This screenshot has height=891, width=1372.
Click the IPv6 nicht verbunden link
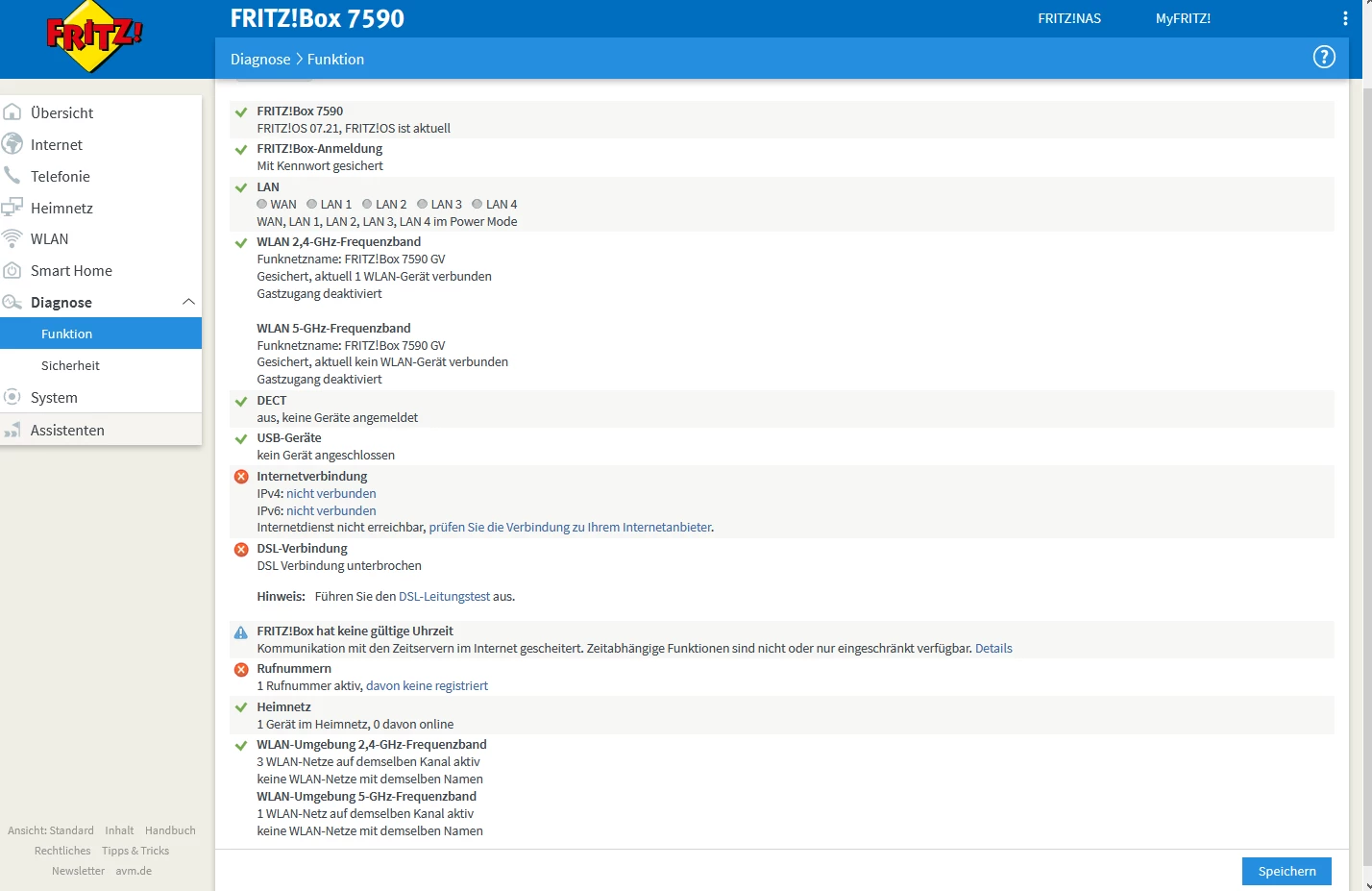[331, 510]
